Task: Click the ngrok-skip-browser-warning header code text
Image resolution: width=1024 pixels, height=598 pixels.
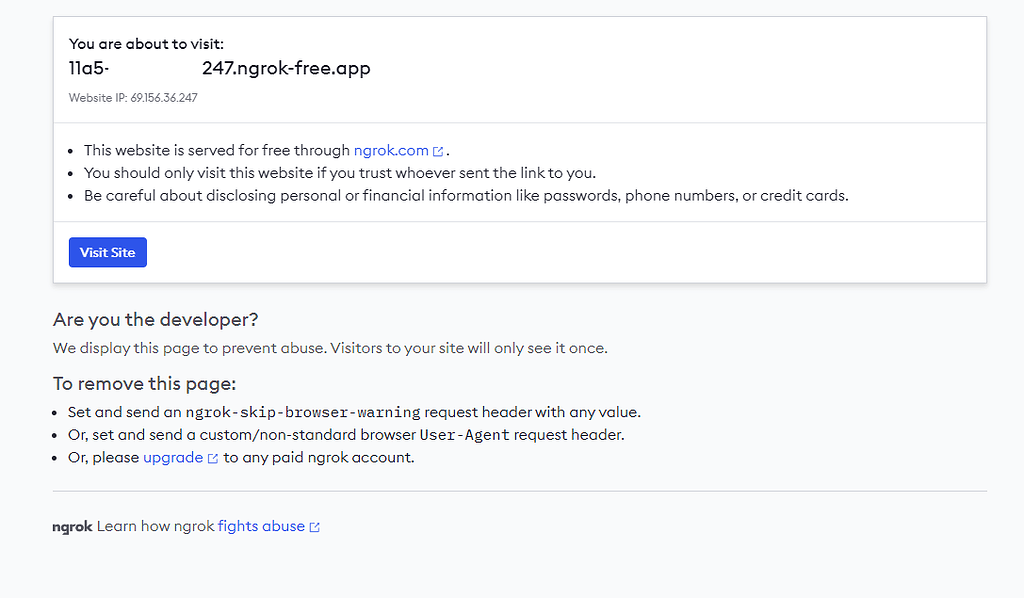Action: coord(303,412)
